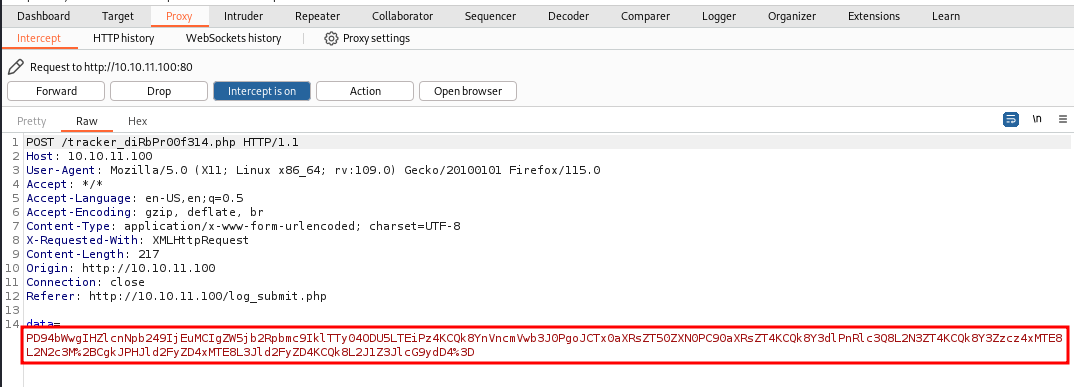This screenshot has width=1074, height=387.
Task: Toggle the message wrap icon in editor
Action: 1010,119
